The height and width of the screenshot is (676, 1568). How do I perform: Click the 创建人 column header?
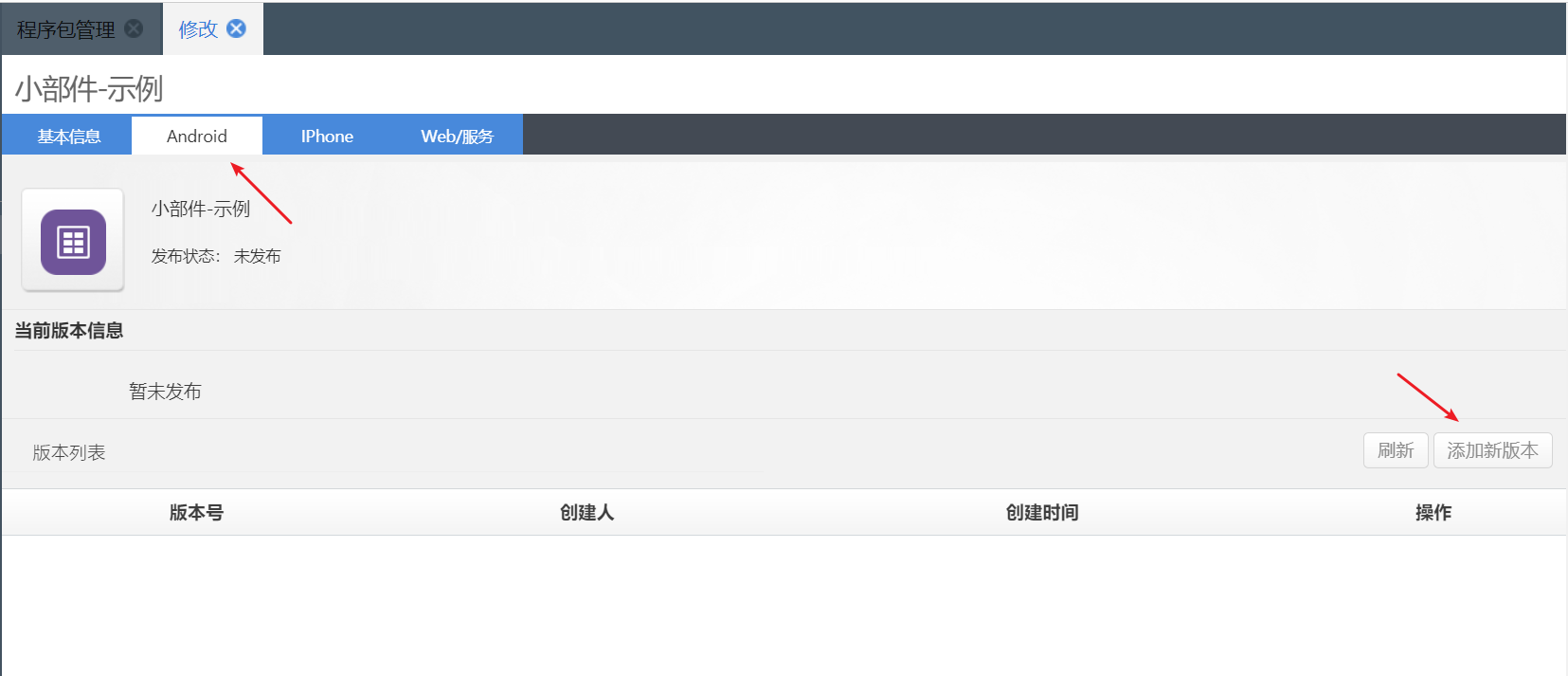[586, 512]
